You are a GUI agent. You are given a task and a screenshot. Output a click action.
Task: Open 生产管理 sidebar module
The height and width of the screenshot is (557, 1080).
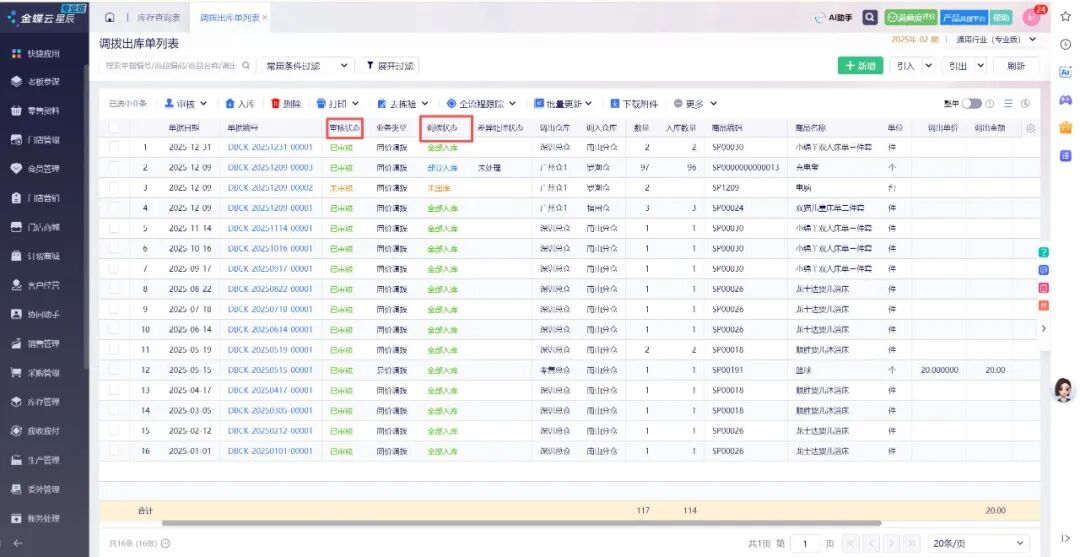tap(36, 460)
